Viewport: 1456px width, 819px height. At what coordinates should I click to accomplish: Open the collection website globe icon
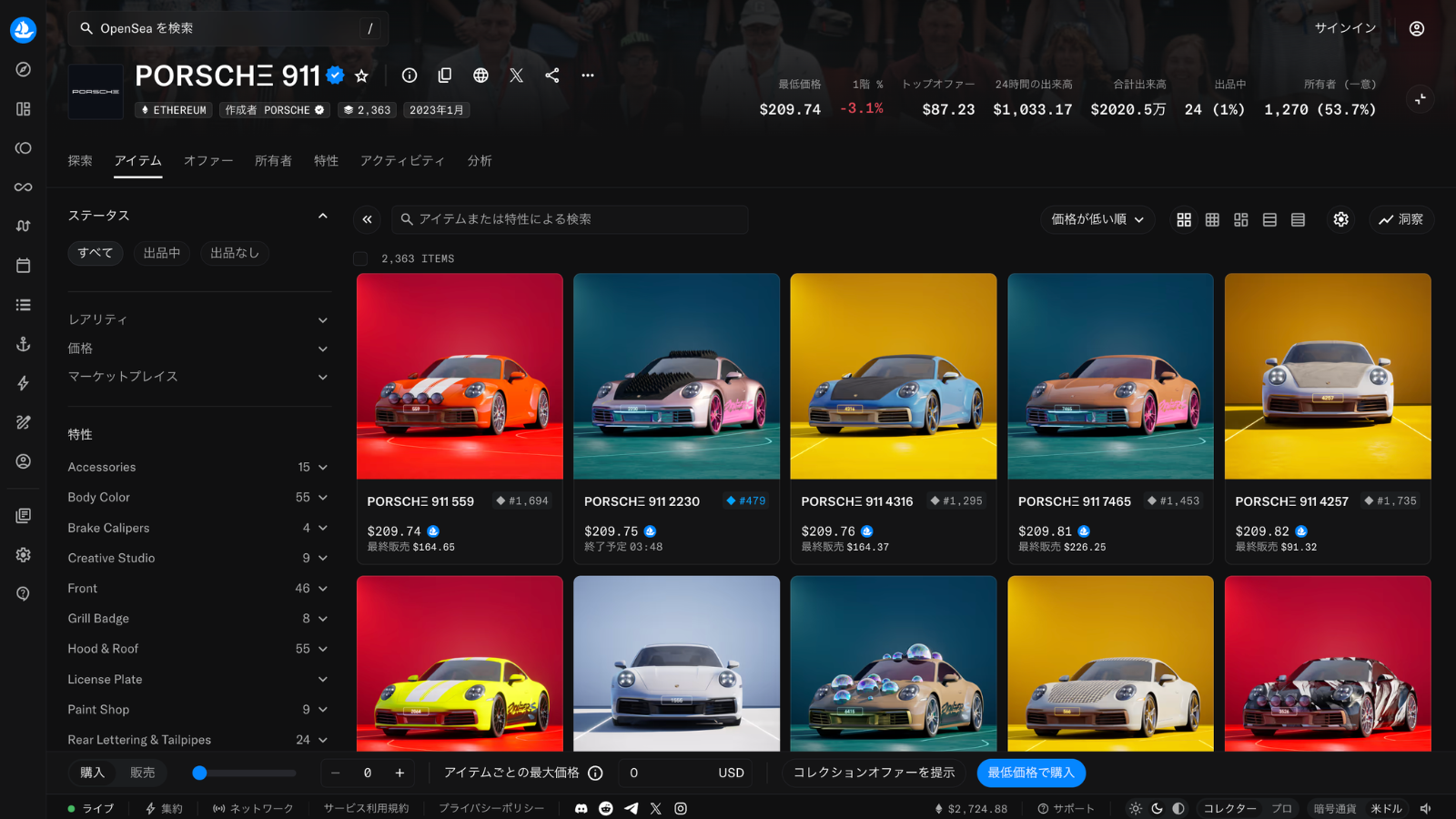480,76
